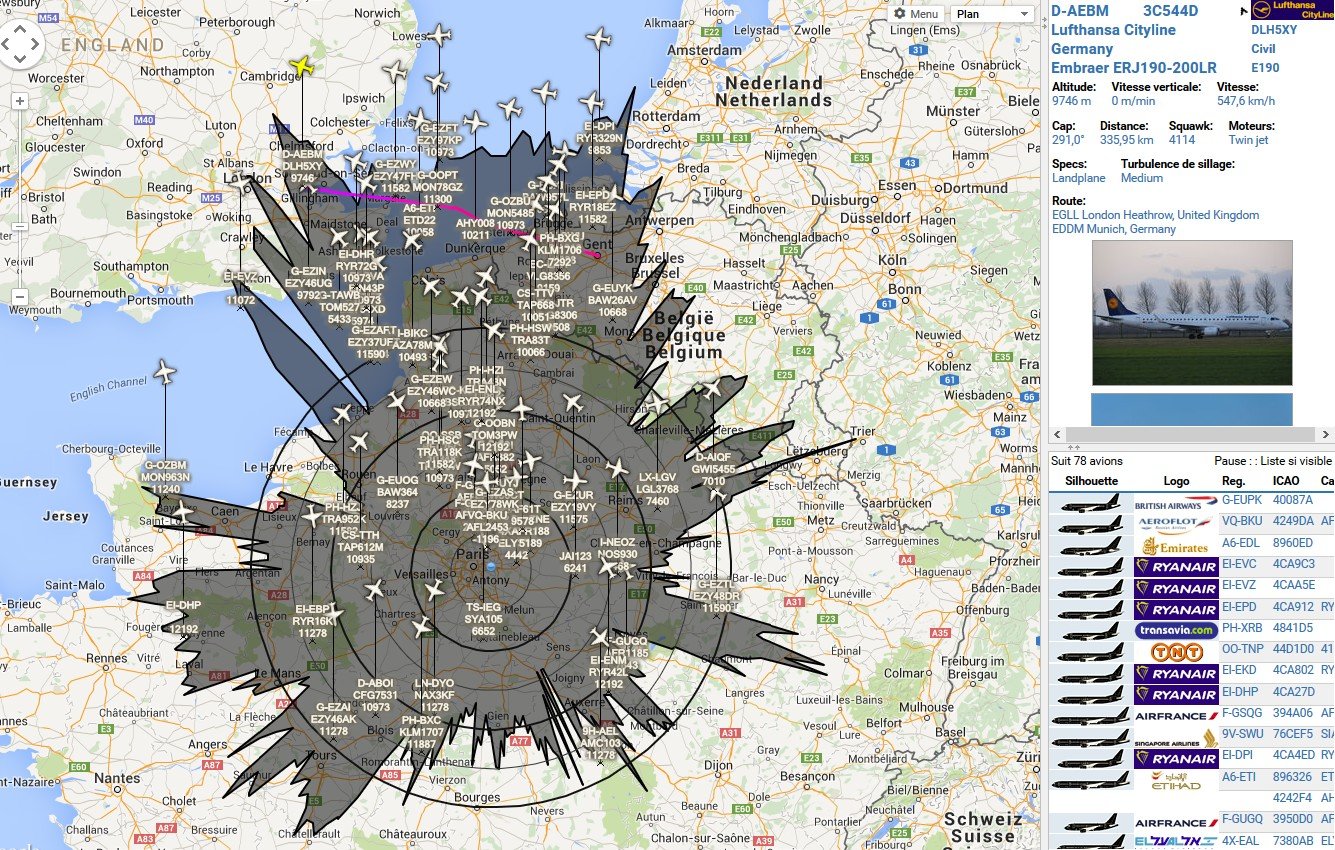Click the 76CEF5 ICAO cell
1335x850 pixels.
pyautogui.click(x=1293, y=734)
